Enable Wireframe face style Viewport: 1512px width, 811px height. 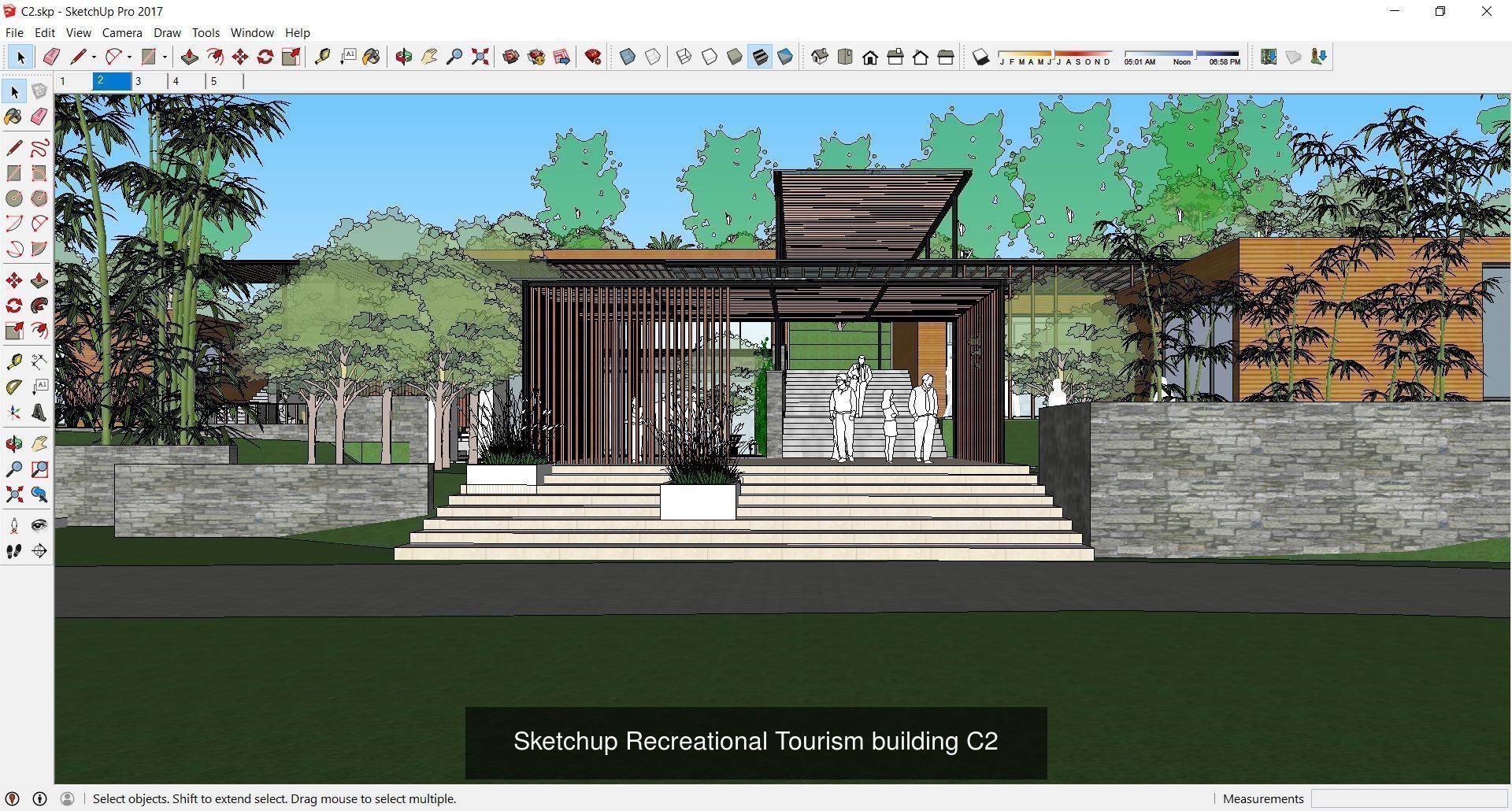tap(684, 57)
